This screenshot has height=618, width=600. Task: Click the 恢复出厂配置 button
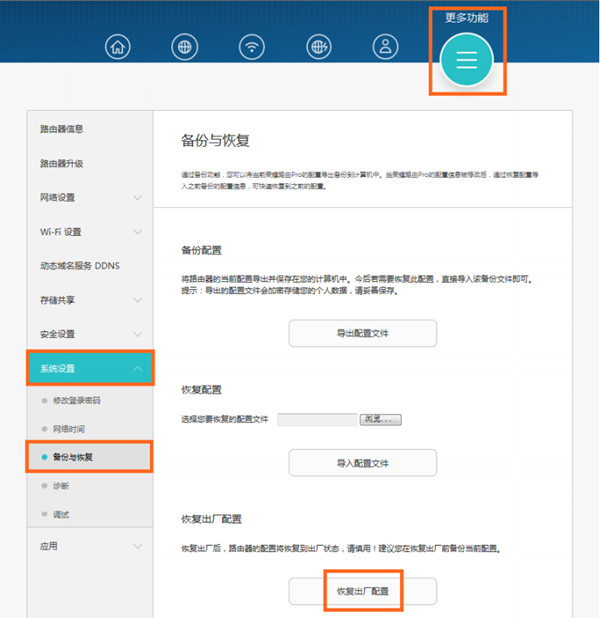coord(362,592)
